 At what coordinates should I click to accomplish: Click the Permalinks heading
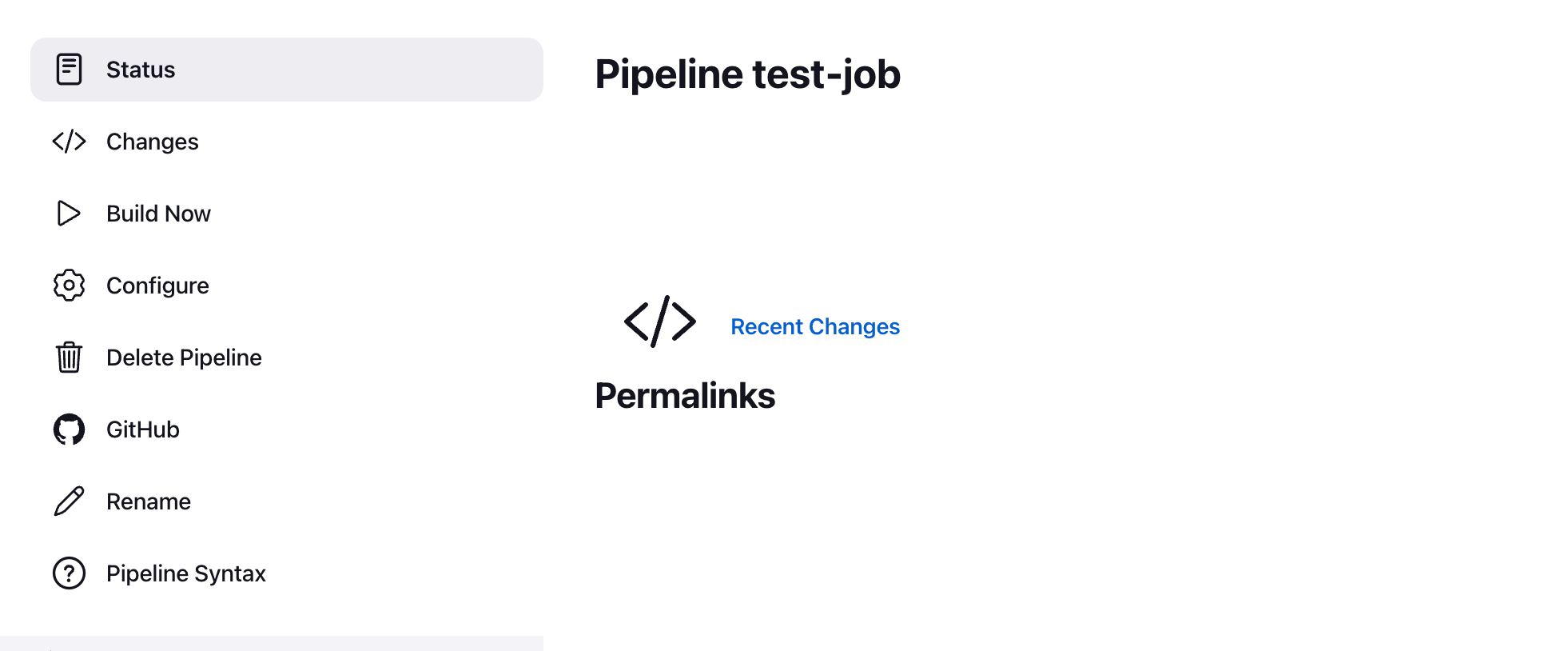coord(685,396)
